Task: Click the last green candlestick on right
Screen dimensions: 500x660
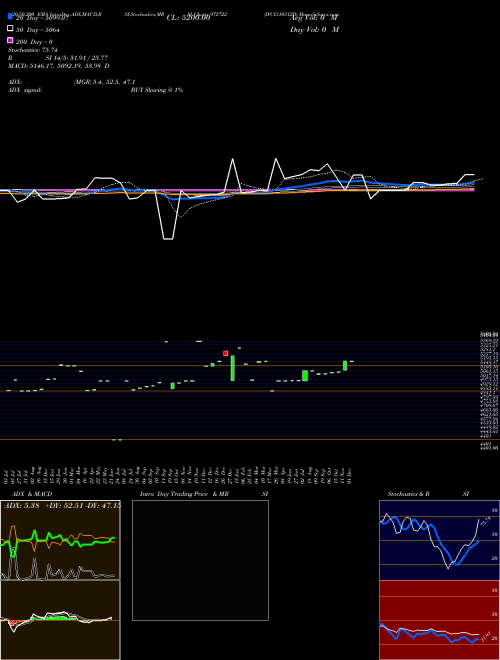Action: pos(345,365)
